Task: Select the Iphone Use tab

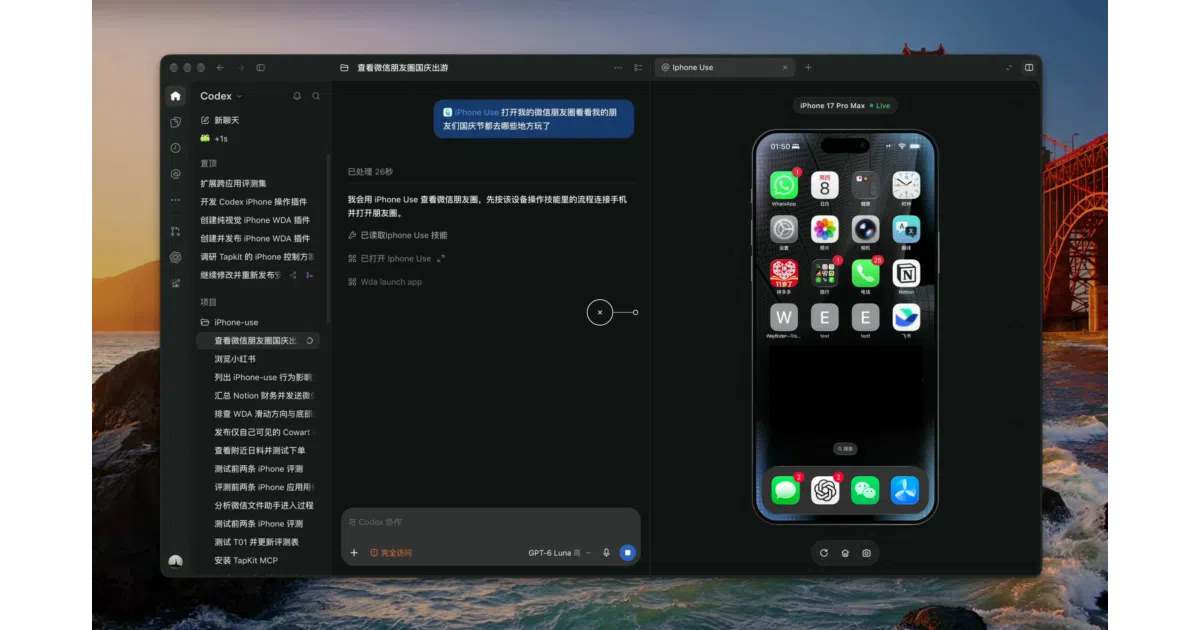Action: [x=724, y=68]
